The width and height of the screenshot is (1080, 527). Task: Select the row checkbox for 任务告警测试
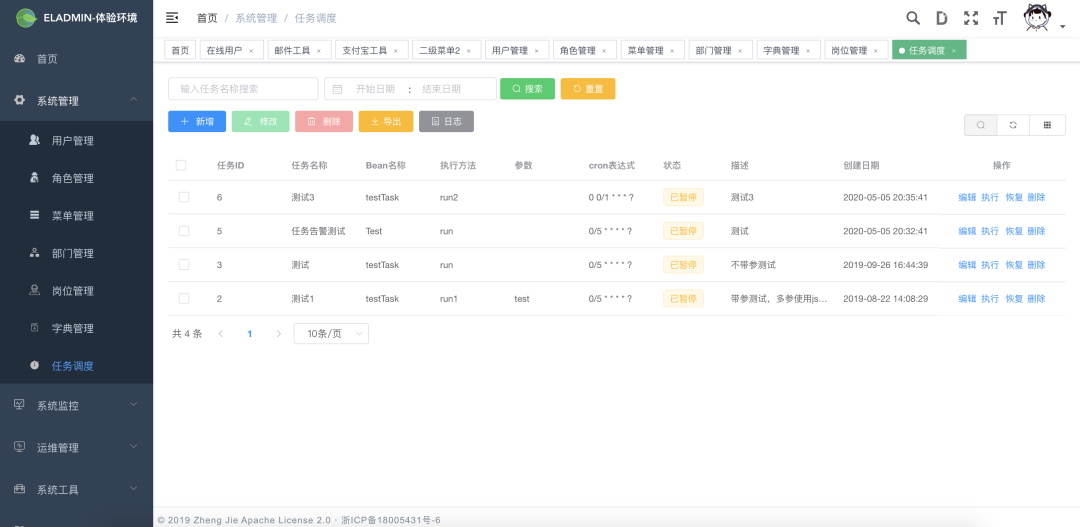(184, 231)
